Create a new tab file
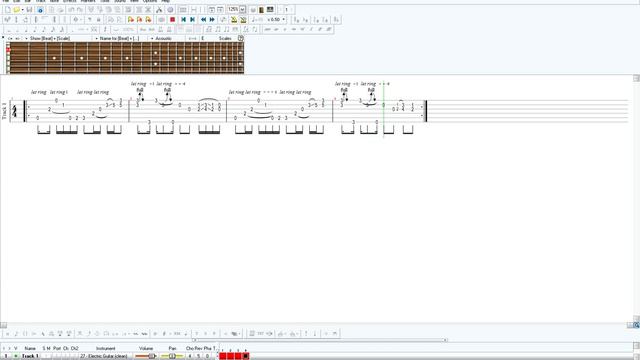 point(7,9)
